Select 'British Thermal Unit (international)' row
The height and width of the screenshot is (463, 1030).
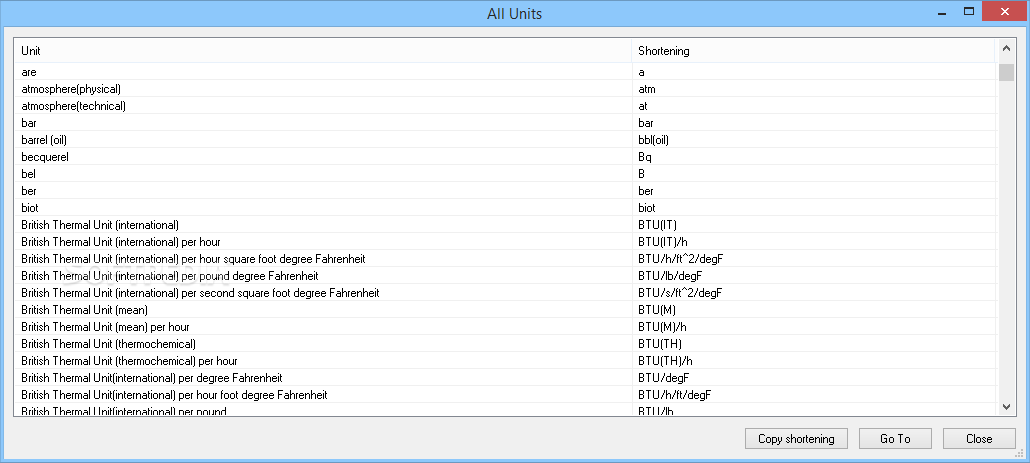(504, 225)
